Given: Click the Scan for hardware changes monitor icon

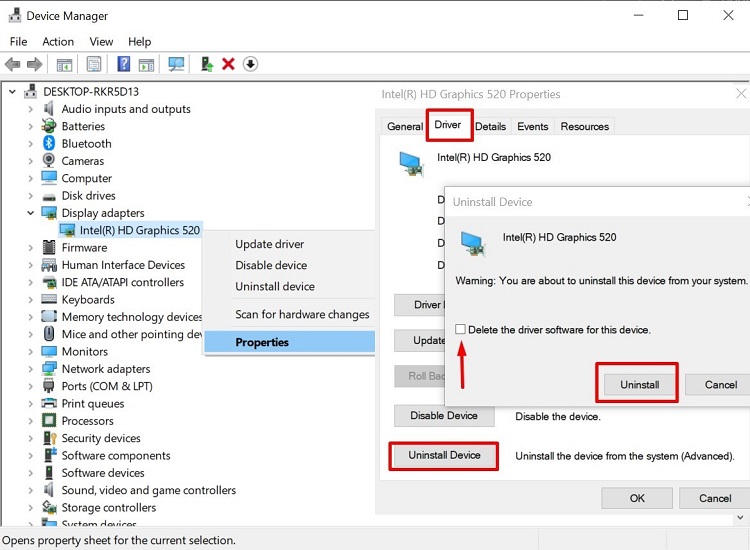Looking at the screenshot, I should pyautogui.click(x=176, y=64).
